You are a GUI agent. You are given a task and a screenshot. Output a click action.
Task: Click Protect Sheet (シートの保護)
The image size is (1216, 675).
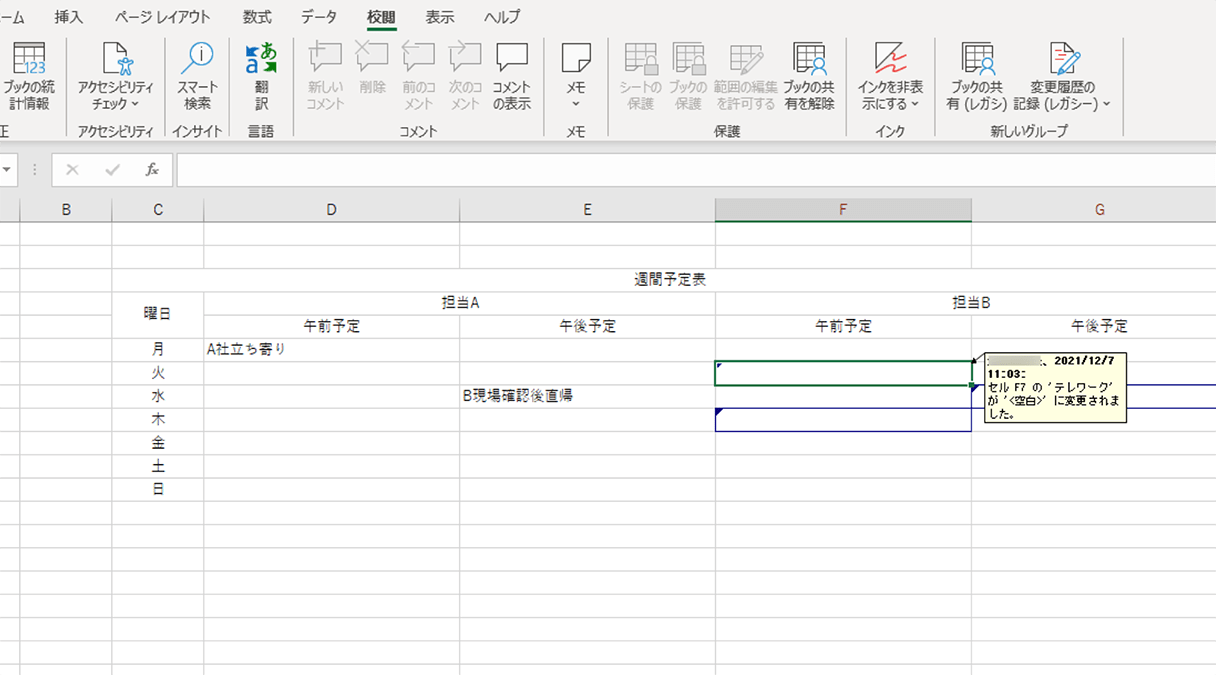click(640, 77)
